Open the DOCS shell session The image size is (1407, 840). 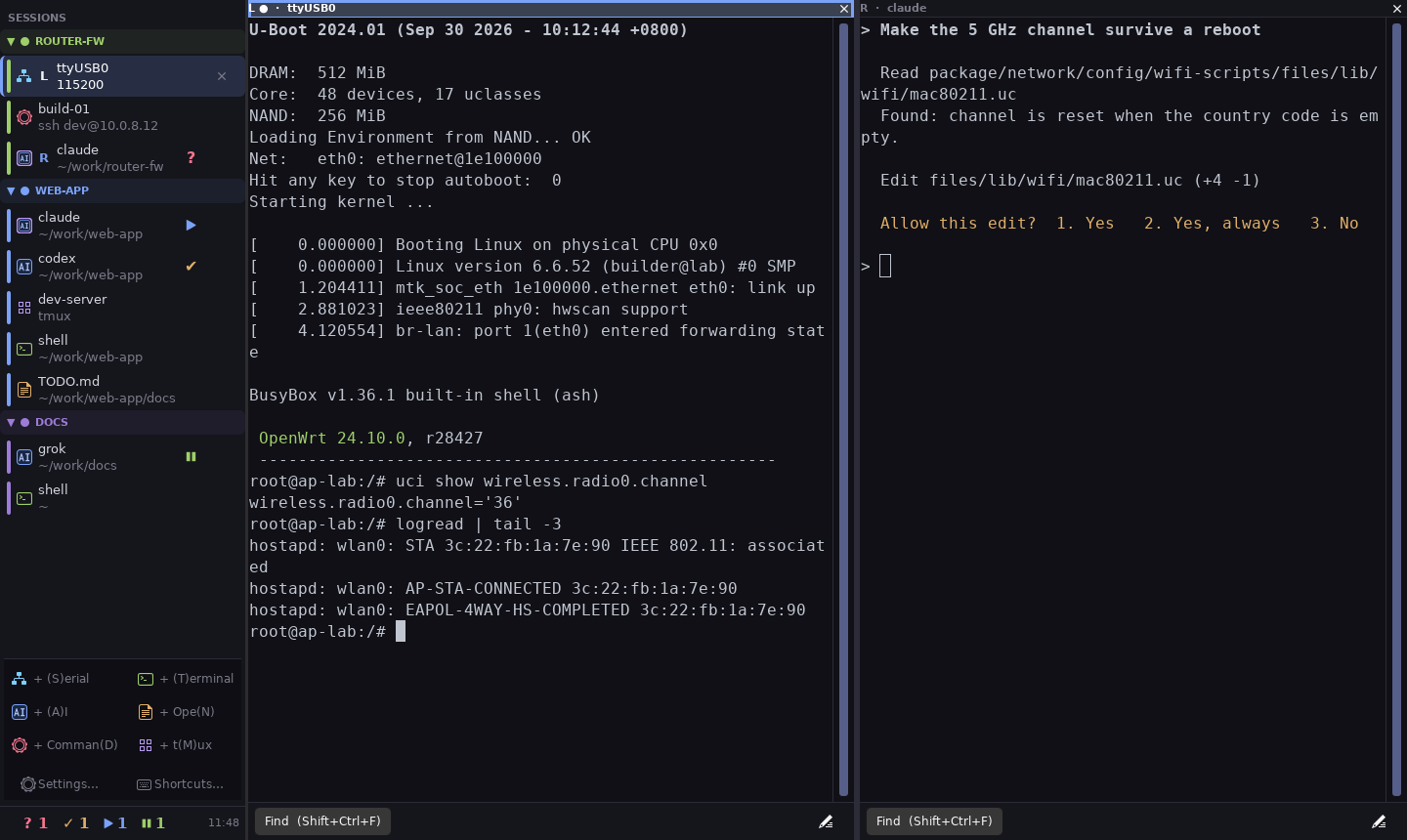[x=122, y=498]
